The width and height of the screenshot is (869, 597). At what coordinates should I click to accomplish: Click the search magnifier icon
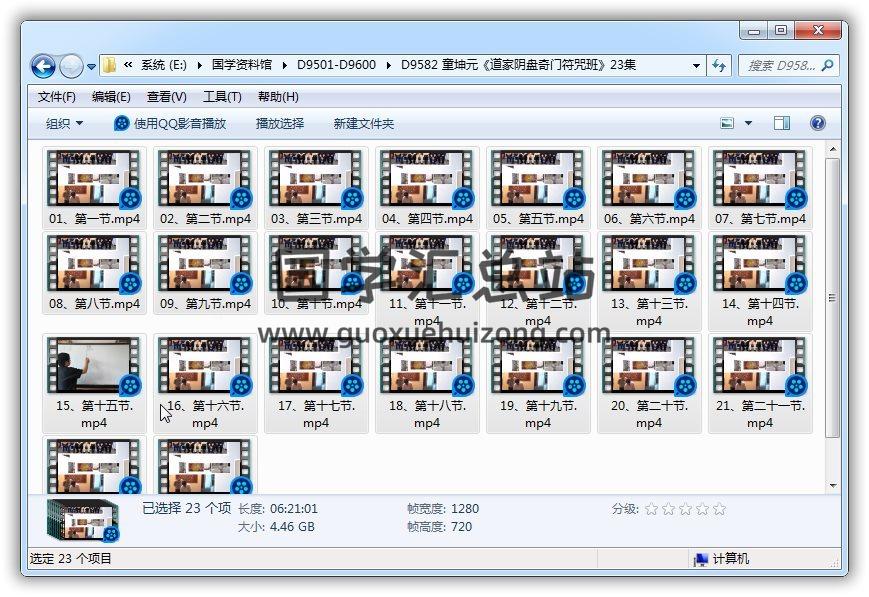827,66
